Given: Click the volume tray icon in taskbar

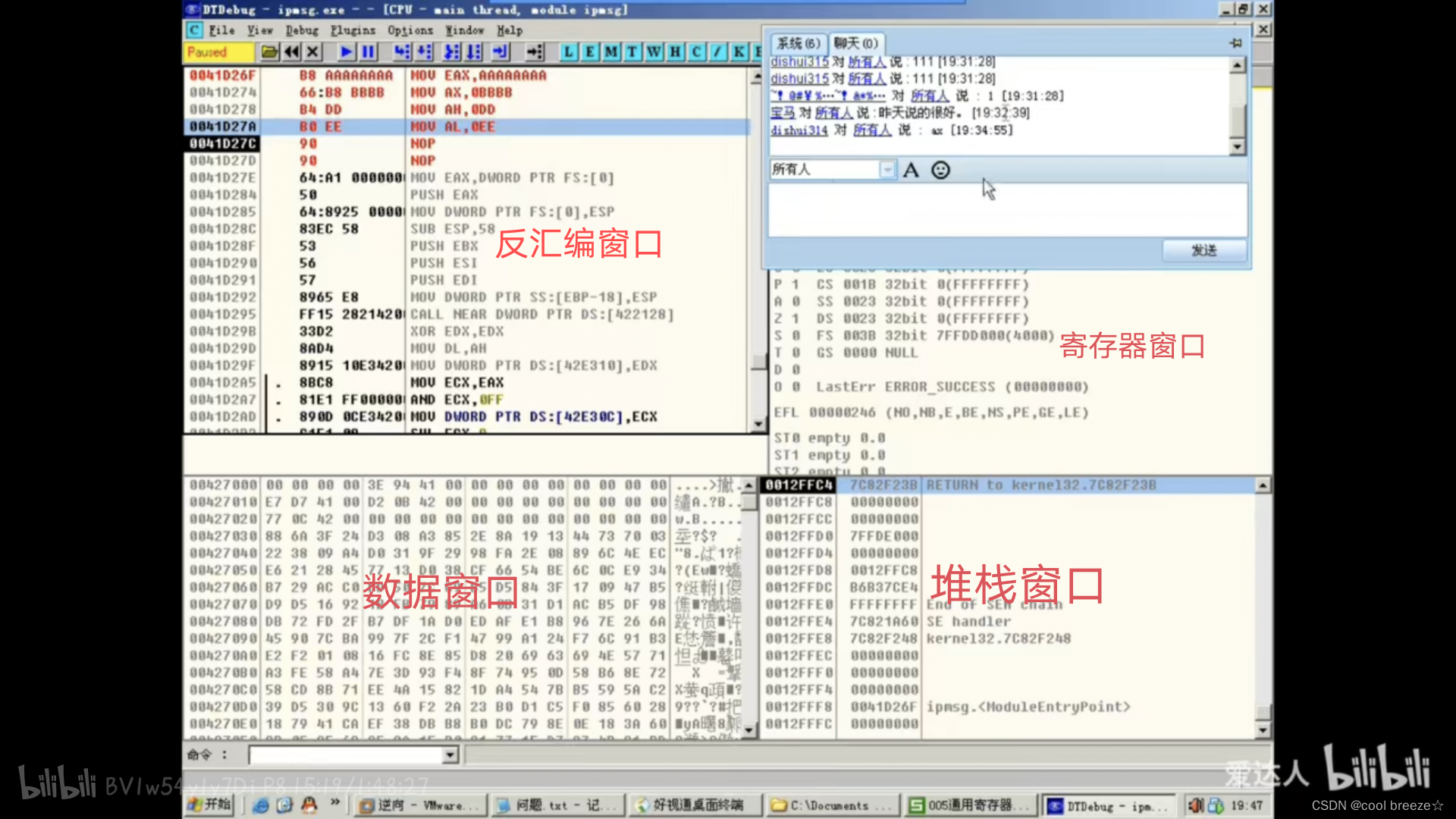Looking at the screenshot, I should point(1196,805).
